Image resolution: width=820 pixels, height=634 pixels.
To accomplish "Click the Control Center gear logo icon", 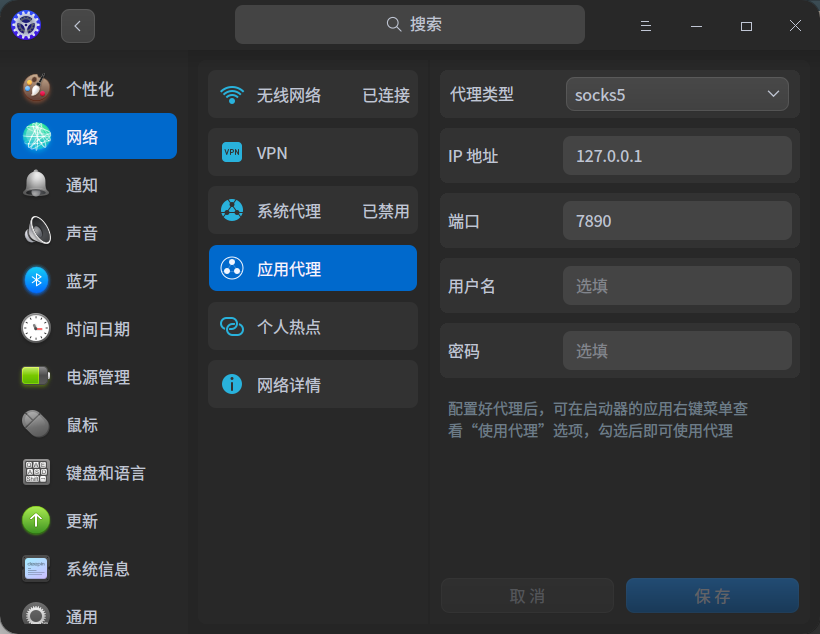I will click(x=26, y=25).
